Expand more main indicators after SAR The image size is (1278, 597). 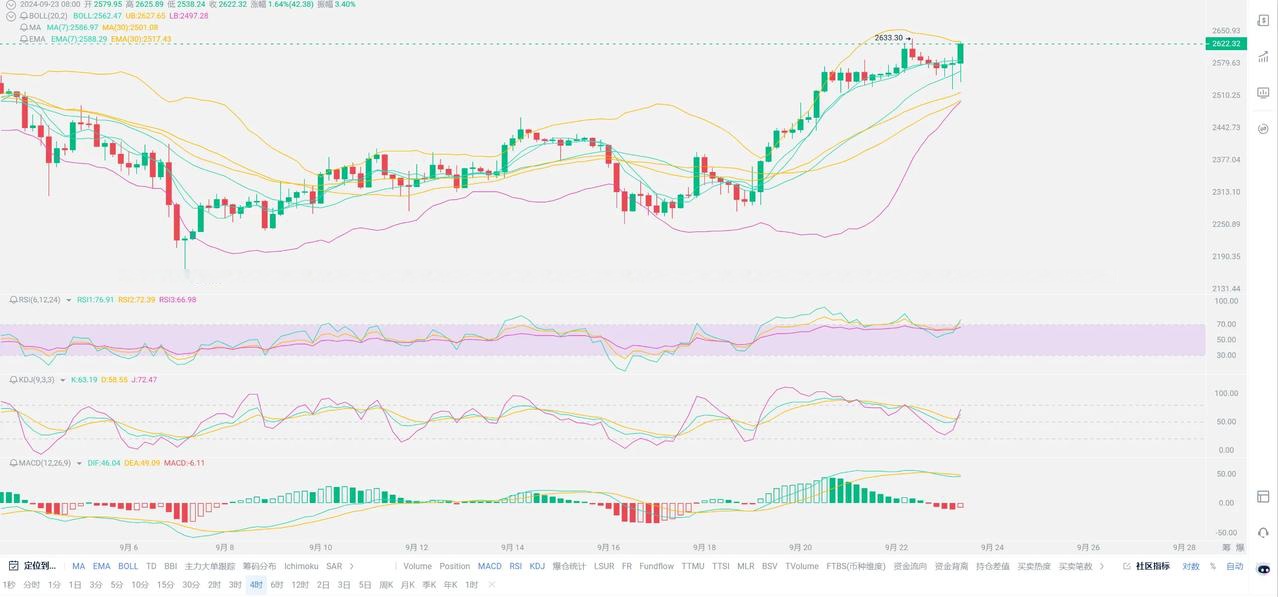point(351,566)
